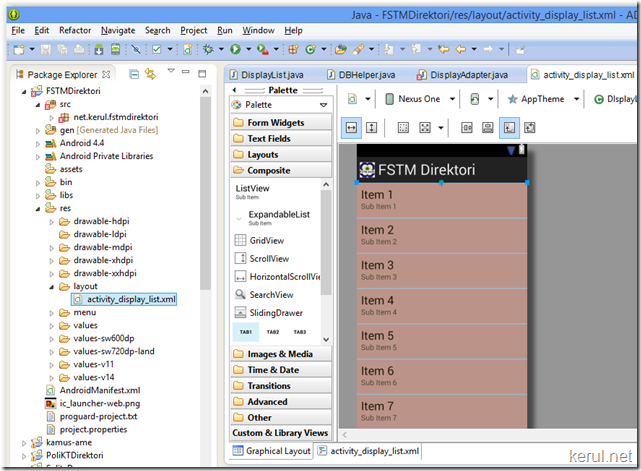Open the Advanced palette category

click(280, 402)
